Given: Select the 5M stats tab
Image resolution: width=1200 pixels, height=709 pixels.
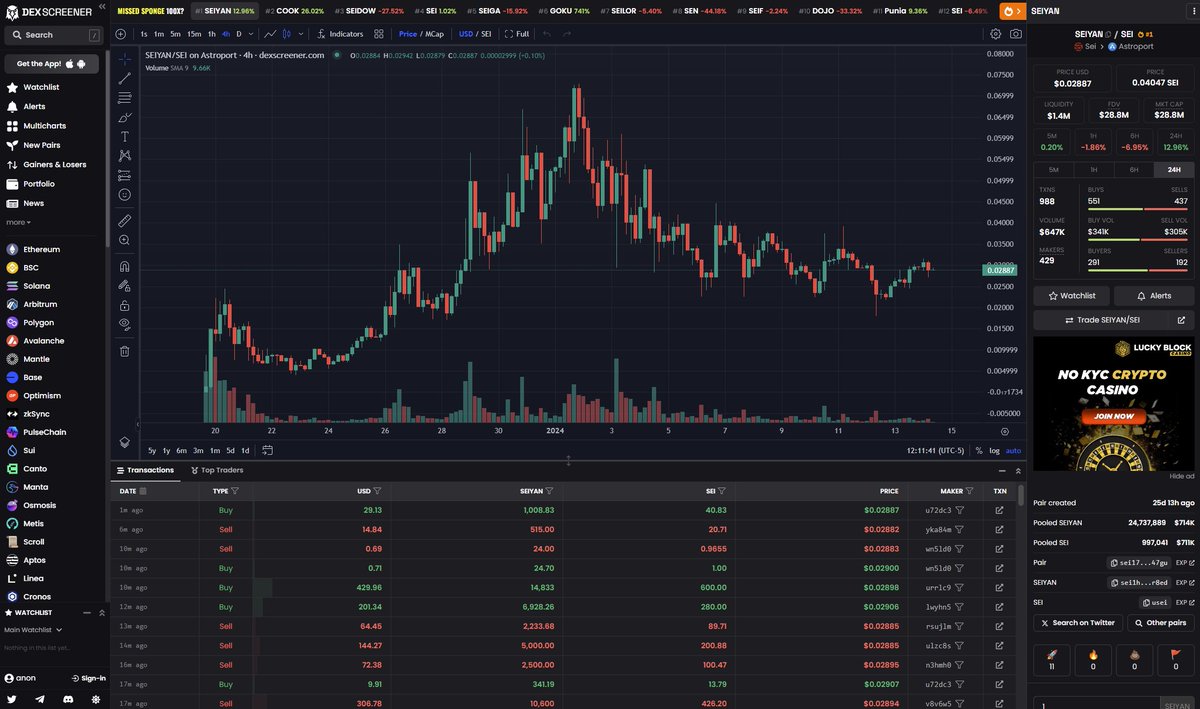Looking at the screenshot, I should [1053, 170].
